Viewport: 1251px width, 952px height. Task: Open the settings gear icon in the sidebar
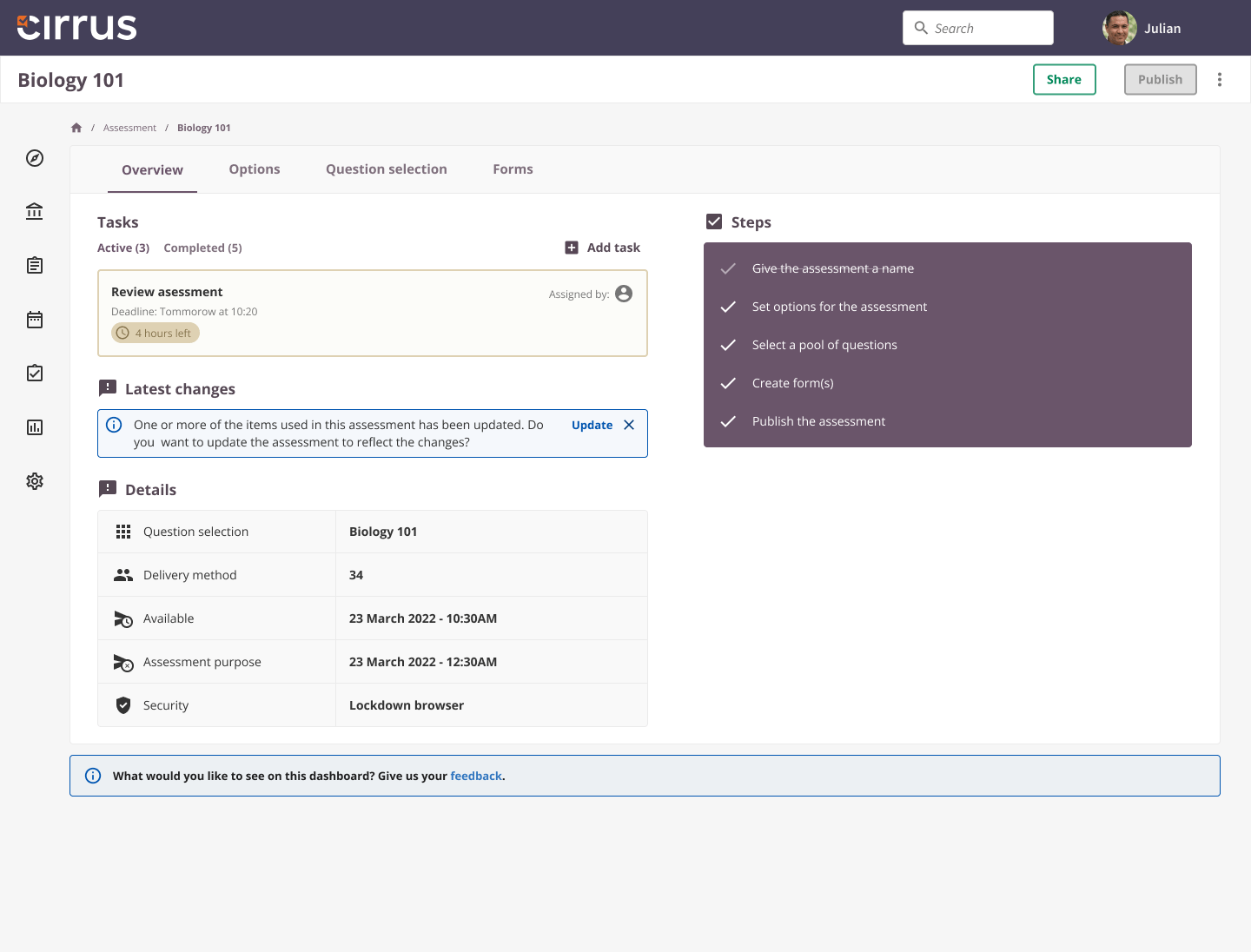(34, 480)
